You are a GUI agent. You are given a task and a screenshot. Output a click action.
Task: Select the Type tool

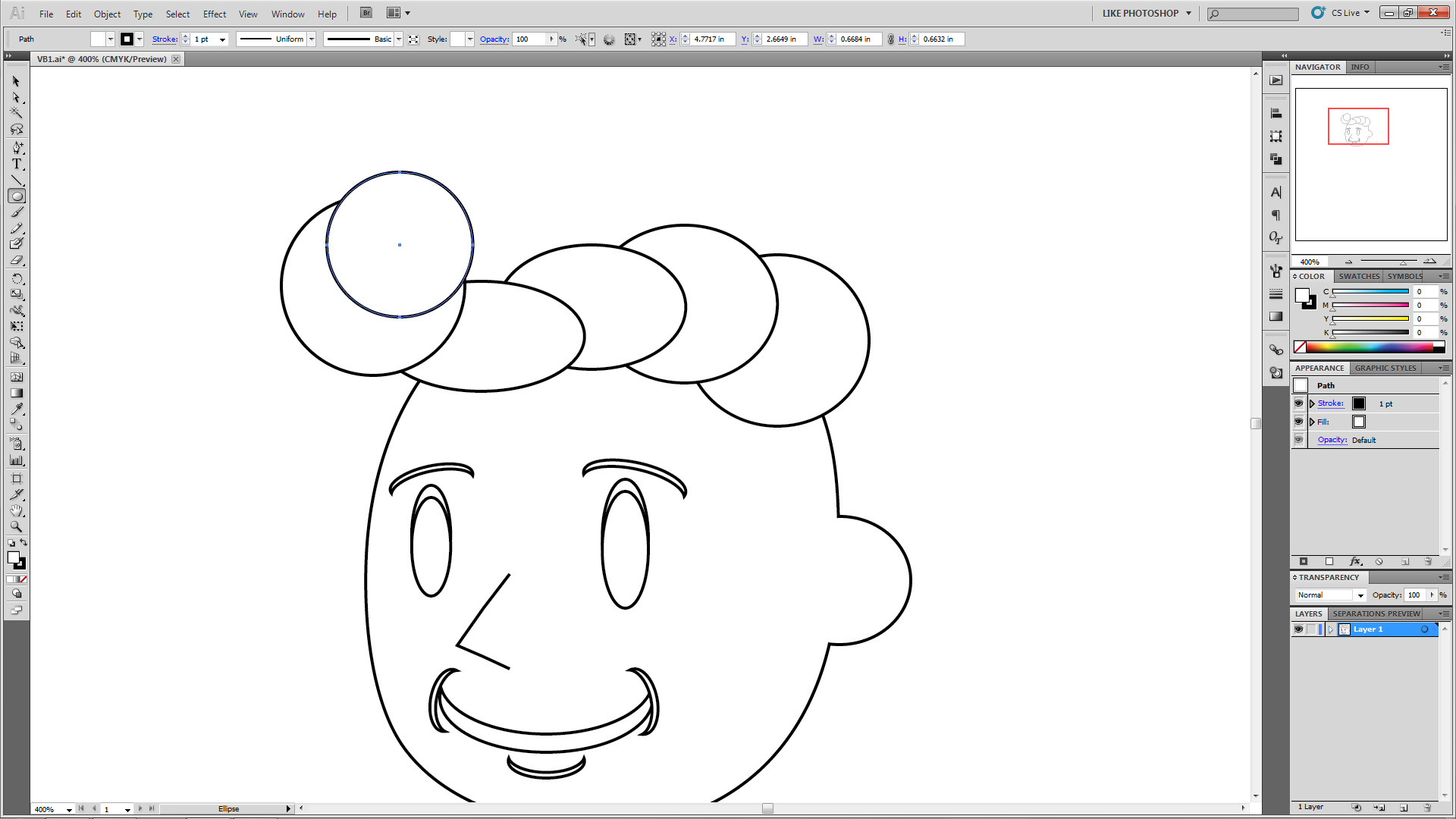16,164
